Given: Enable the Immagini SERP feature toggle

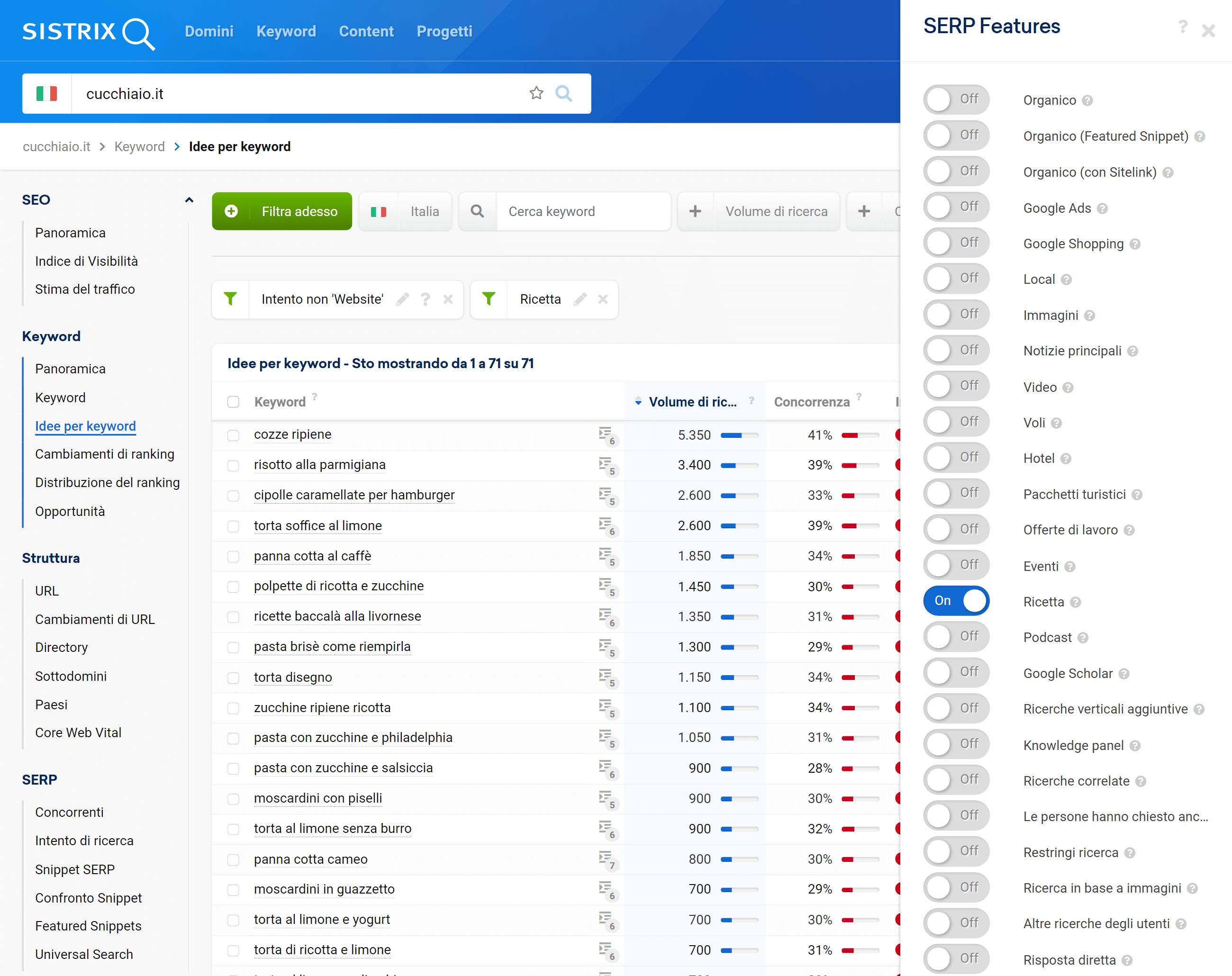Looking at the screenshot, I should tap(955, 315).
